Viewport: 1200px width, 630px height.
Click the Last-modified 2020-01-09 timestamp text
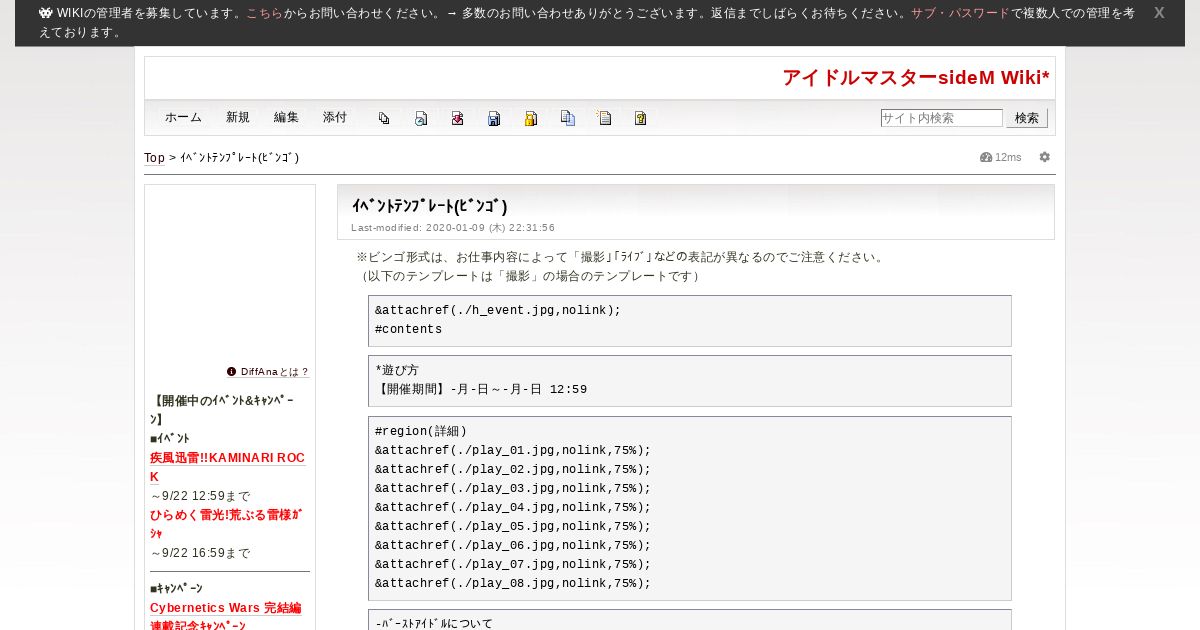(x=453, y=228)
